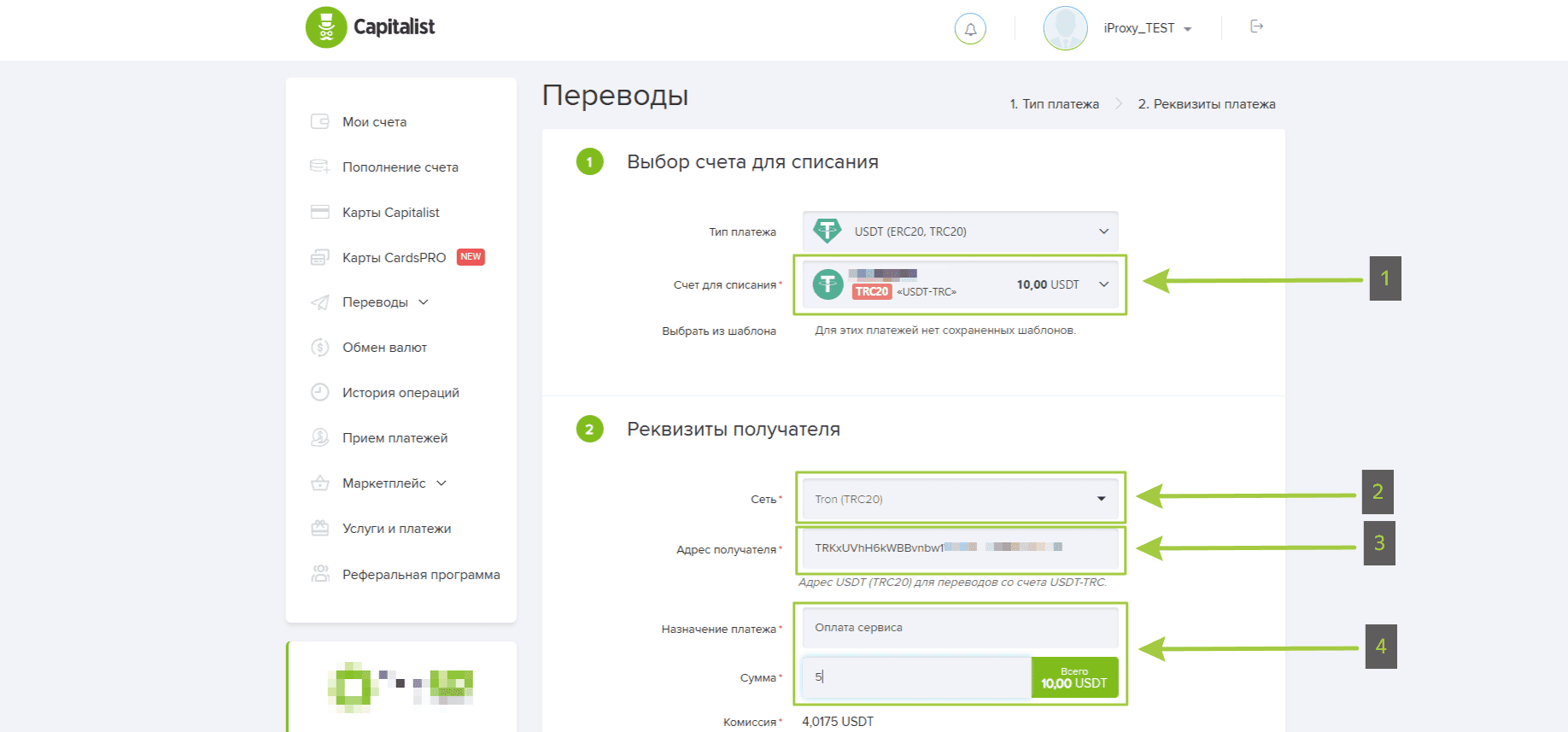Open the Счет для списания account dropdown
The height and width of the screenshot is (732, 1568).
pos(960,284)
